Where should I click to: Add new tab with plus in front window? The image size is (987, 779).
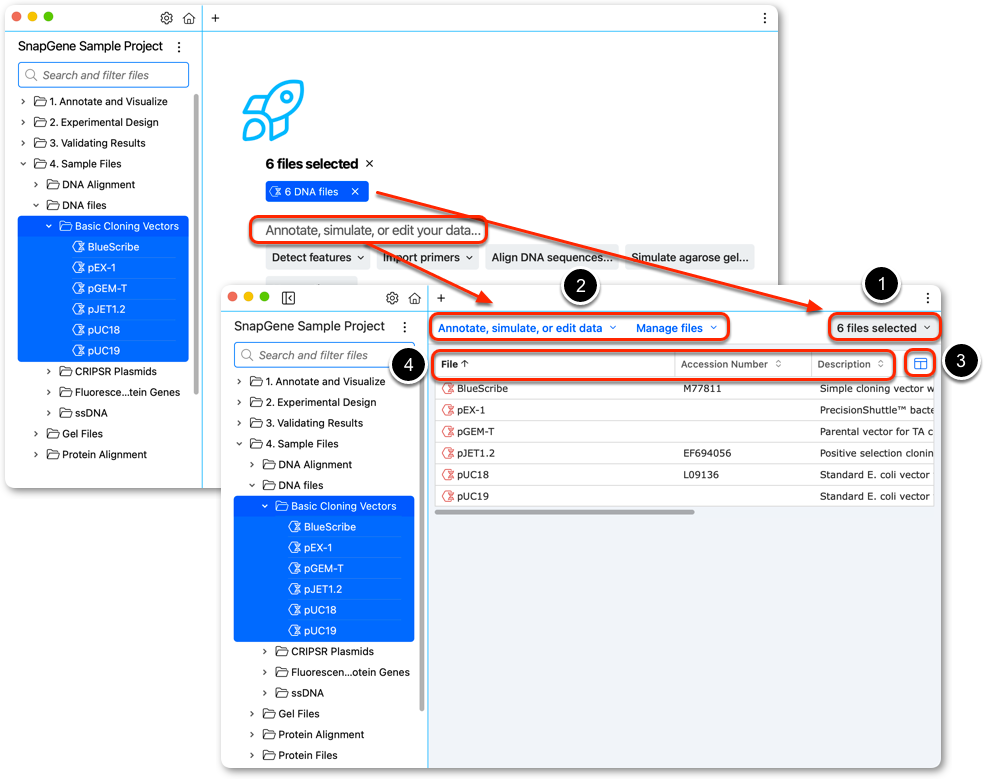441,298
